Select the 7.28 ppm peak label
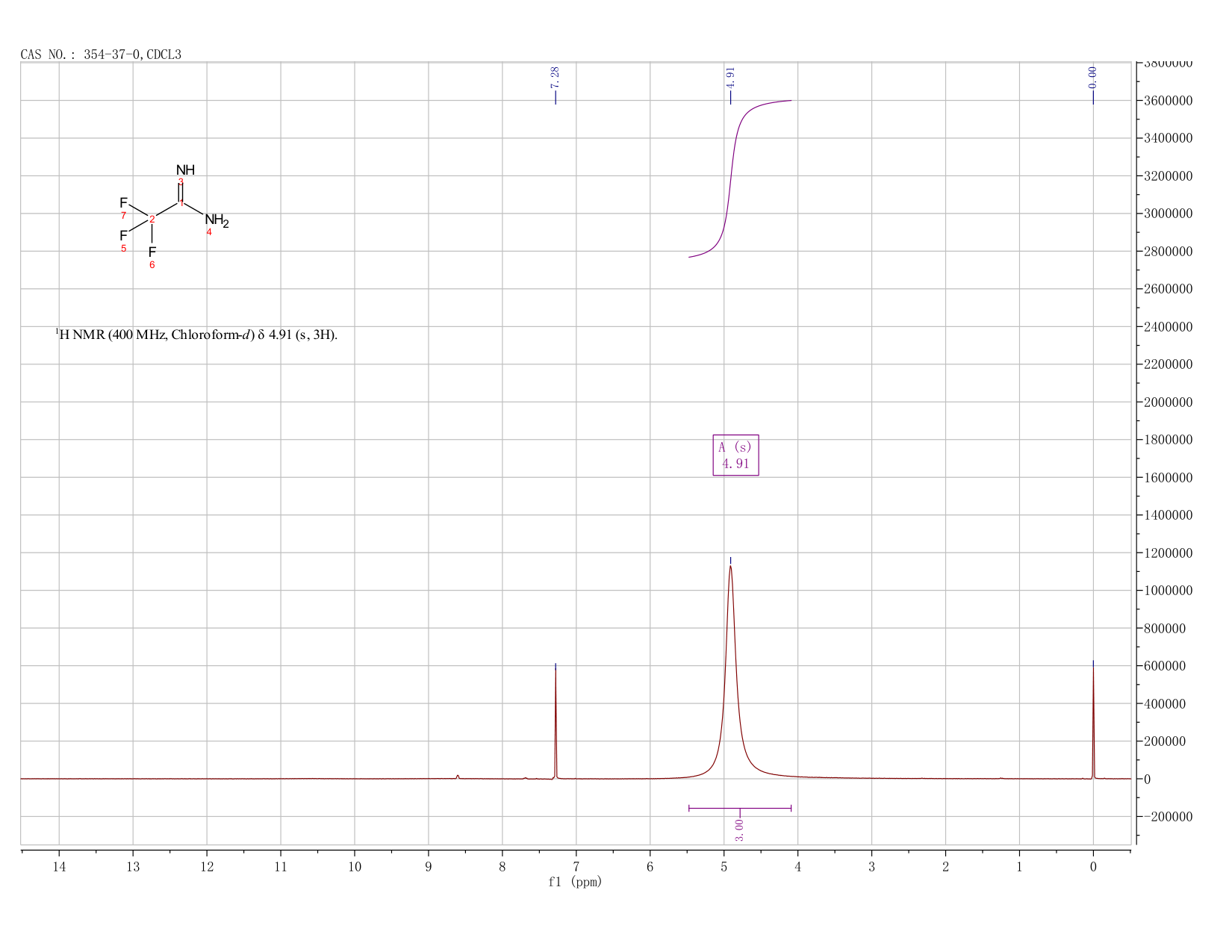This screenshot has height=952, width=1232. click(x=555, y=77)
